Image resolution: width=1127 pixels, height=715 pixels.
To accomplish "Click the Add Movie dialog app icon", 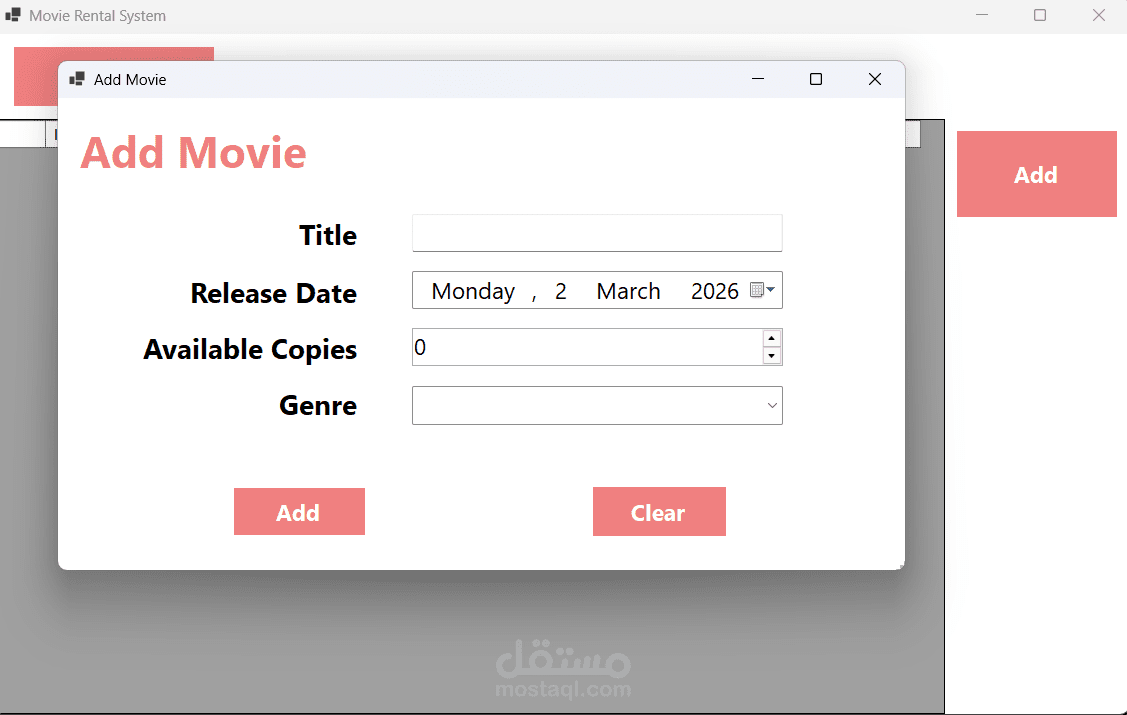I will pos(77,79).
